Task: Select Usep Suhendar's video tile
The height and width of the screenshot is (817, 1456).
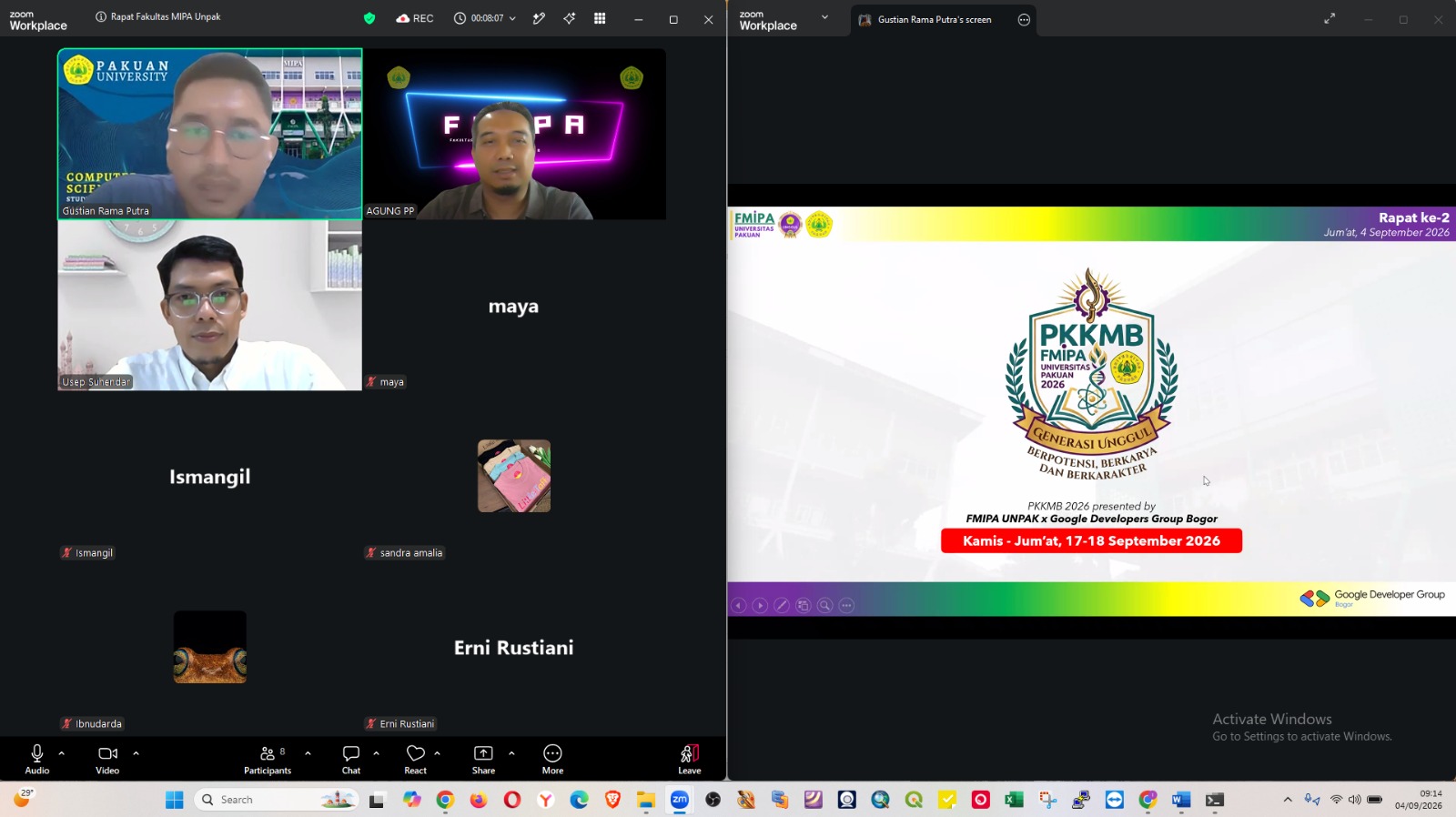Action: point(210,305)
